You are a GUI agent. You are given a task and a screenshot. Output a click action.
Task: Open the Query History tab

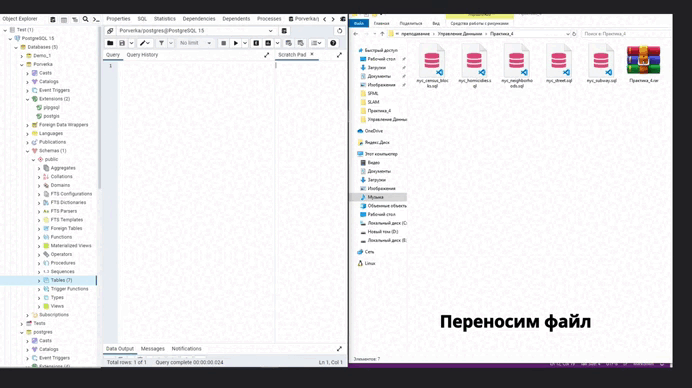click(142, 55)
